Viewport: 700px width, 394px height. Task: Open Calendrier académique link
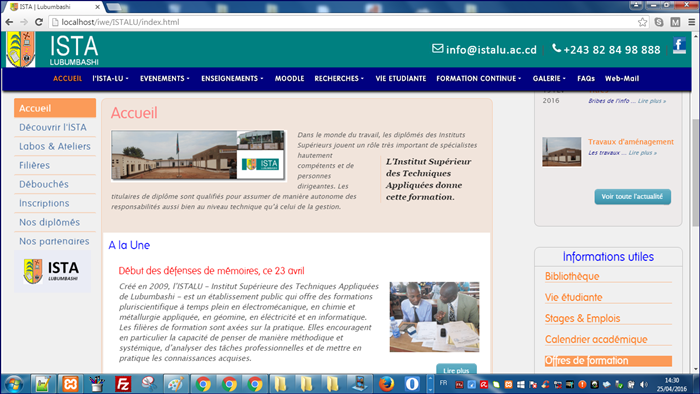coord(596,340)
